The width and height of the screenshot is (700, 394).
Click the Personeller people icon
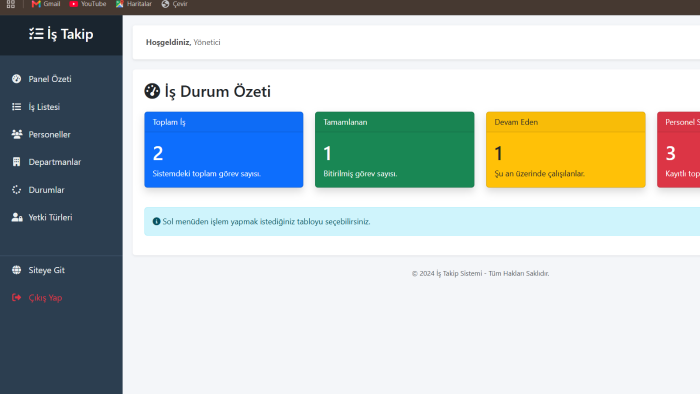click(x=17, y=134)
